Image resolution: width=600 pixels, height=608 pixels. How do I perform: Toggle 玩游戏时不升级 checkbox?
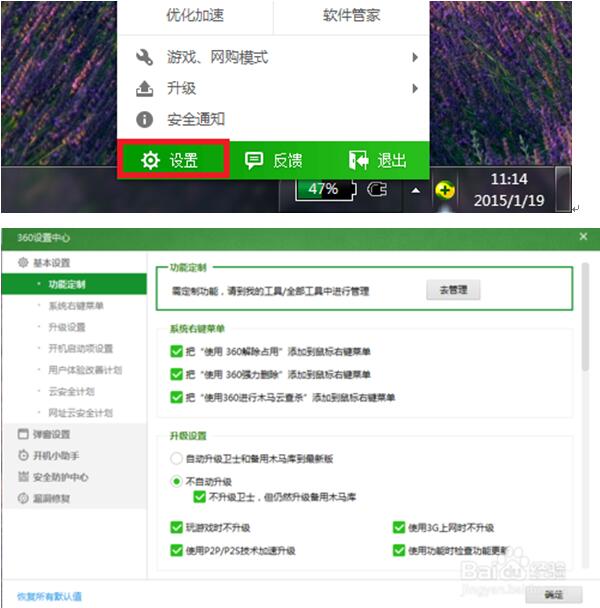176,527
